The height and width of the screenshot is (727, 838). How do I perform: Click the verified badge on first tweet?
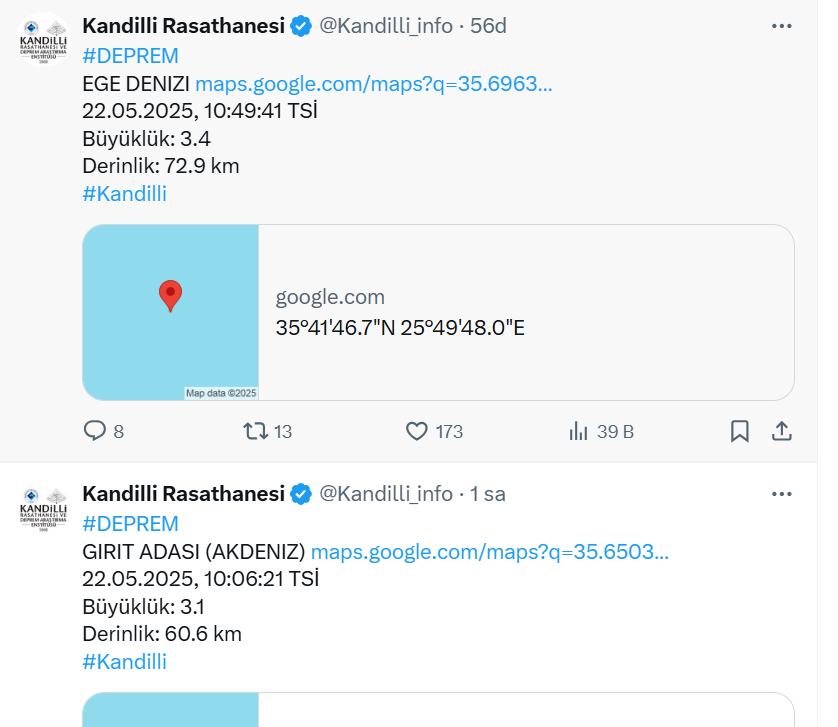pyautogui.click(x=301, y=26)
